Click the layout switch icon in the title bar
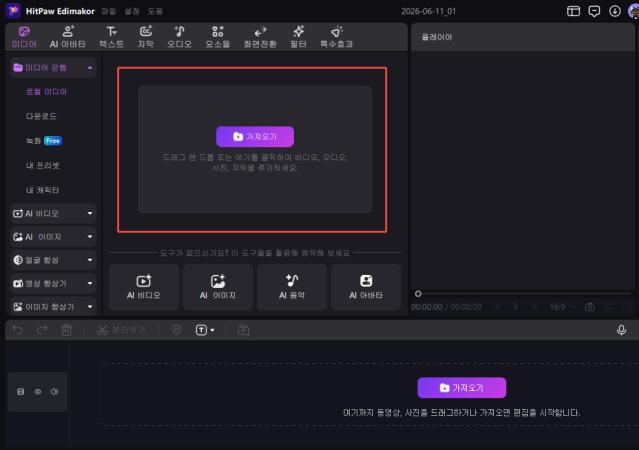Screen dimensions: 639x450 pos(573,11)
